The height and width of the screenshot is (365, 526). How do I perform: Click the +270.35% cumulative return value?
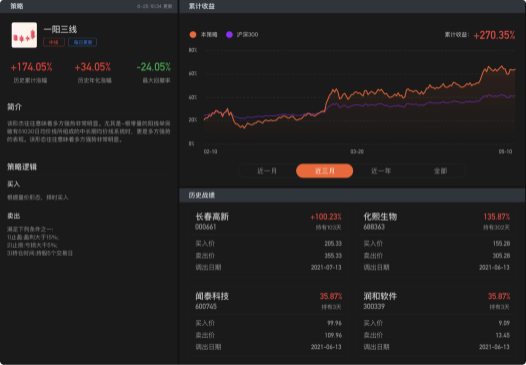pos(494,35)
